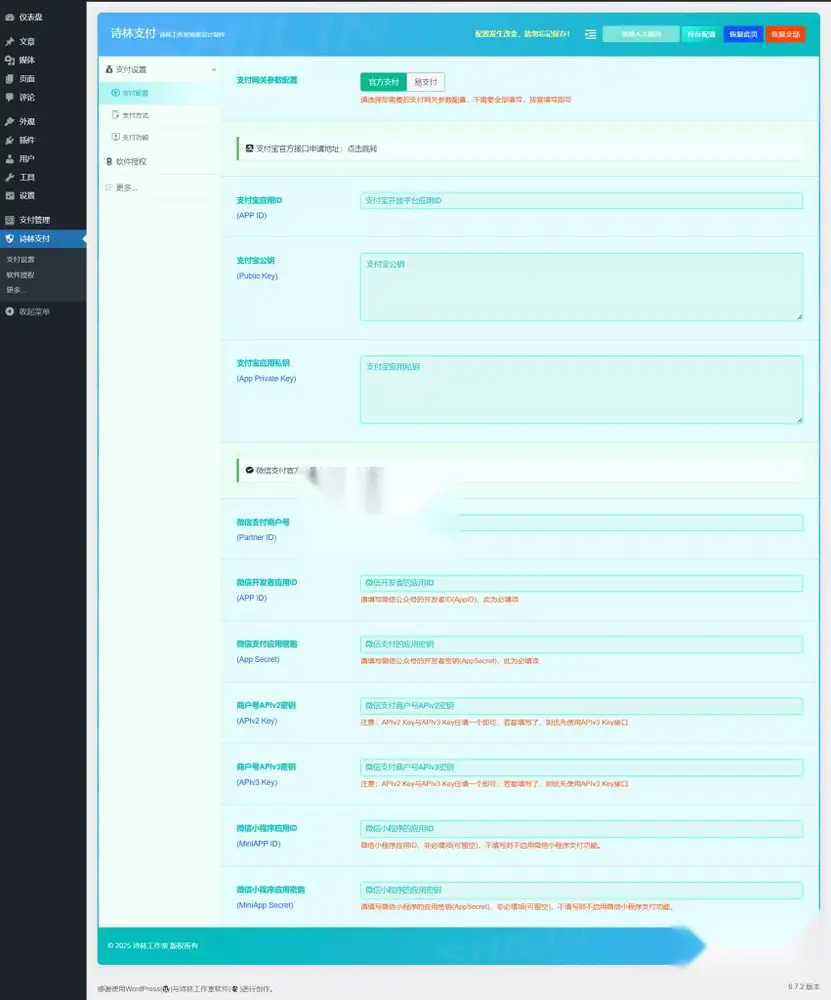This screenshot has height=1000, width=831.
Task: Click the 支付管理 sidebar icon
Action: [x=10, y=220]
